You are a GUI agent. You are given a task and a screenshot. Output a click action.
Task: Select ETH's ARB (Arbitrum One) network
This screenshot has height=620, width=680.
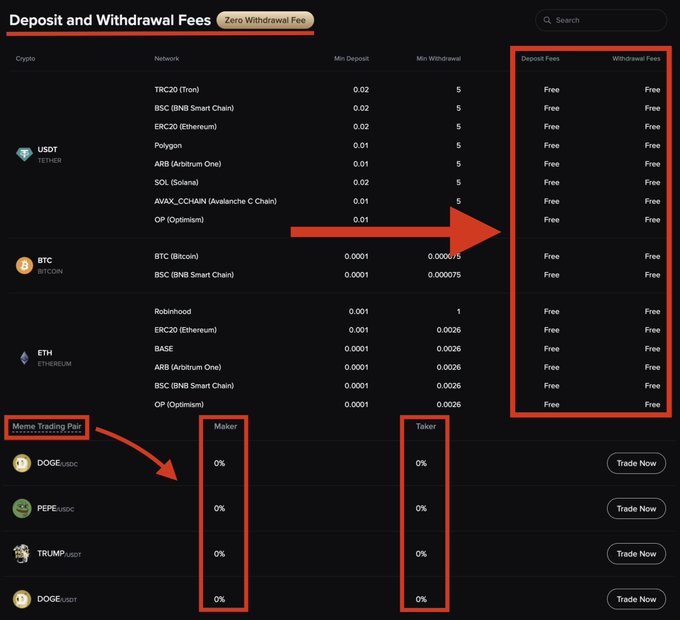click(x=188, y=368)
